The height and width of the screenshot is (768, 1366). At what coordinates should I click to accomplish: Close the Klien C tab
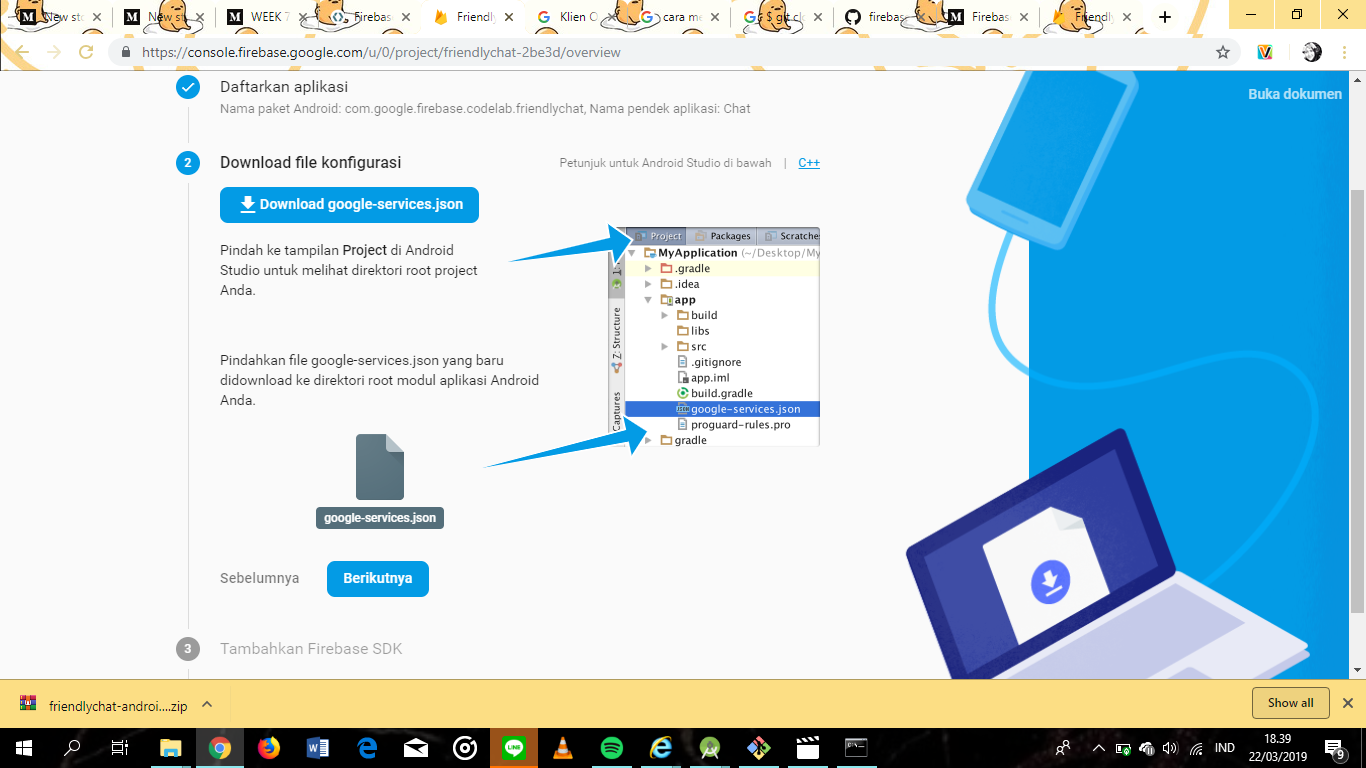point(612,17)
